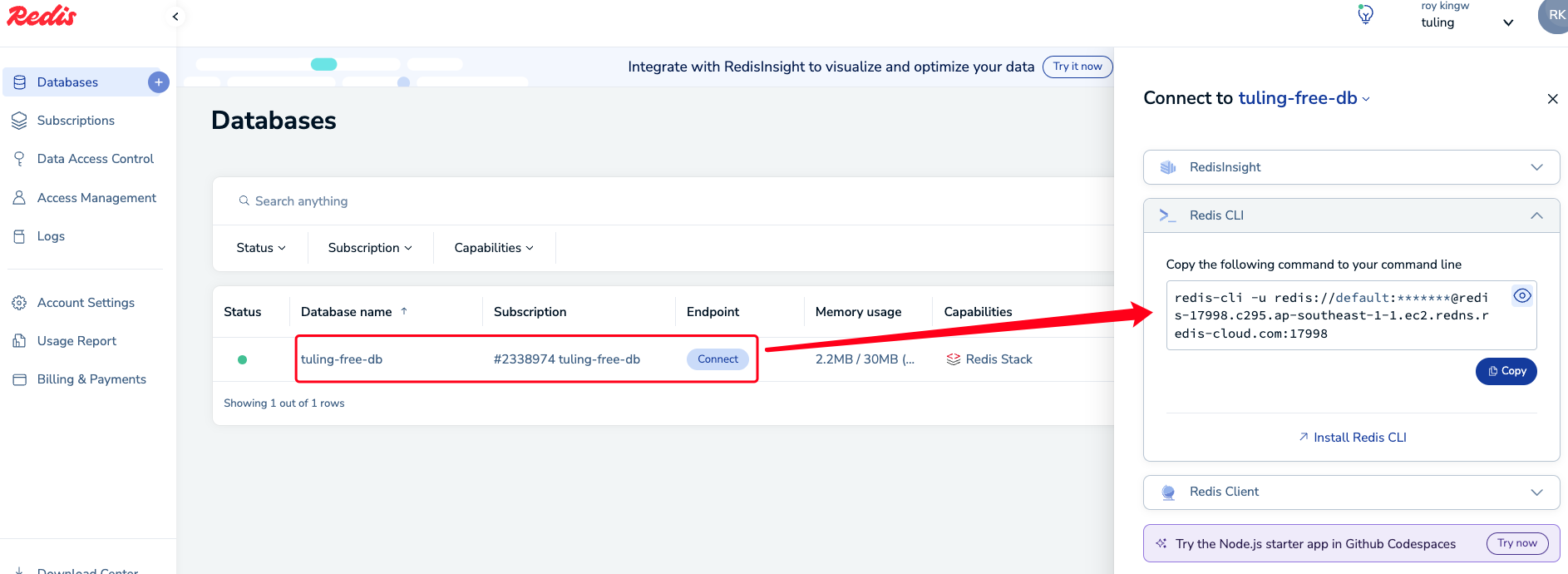
Task: Copy the redis-cli command
Action: coord(1506,371)
